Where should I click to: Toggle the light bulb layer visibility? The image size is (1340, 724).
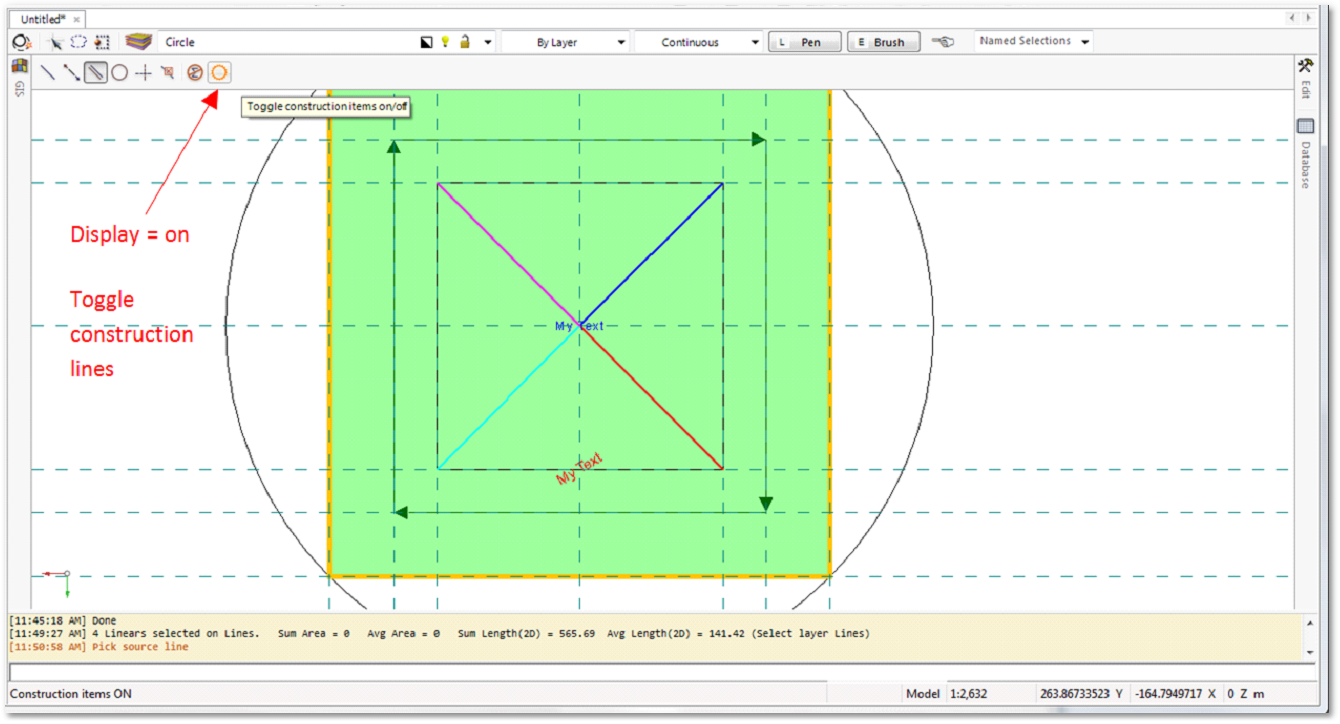[x=445, y=42]
